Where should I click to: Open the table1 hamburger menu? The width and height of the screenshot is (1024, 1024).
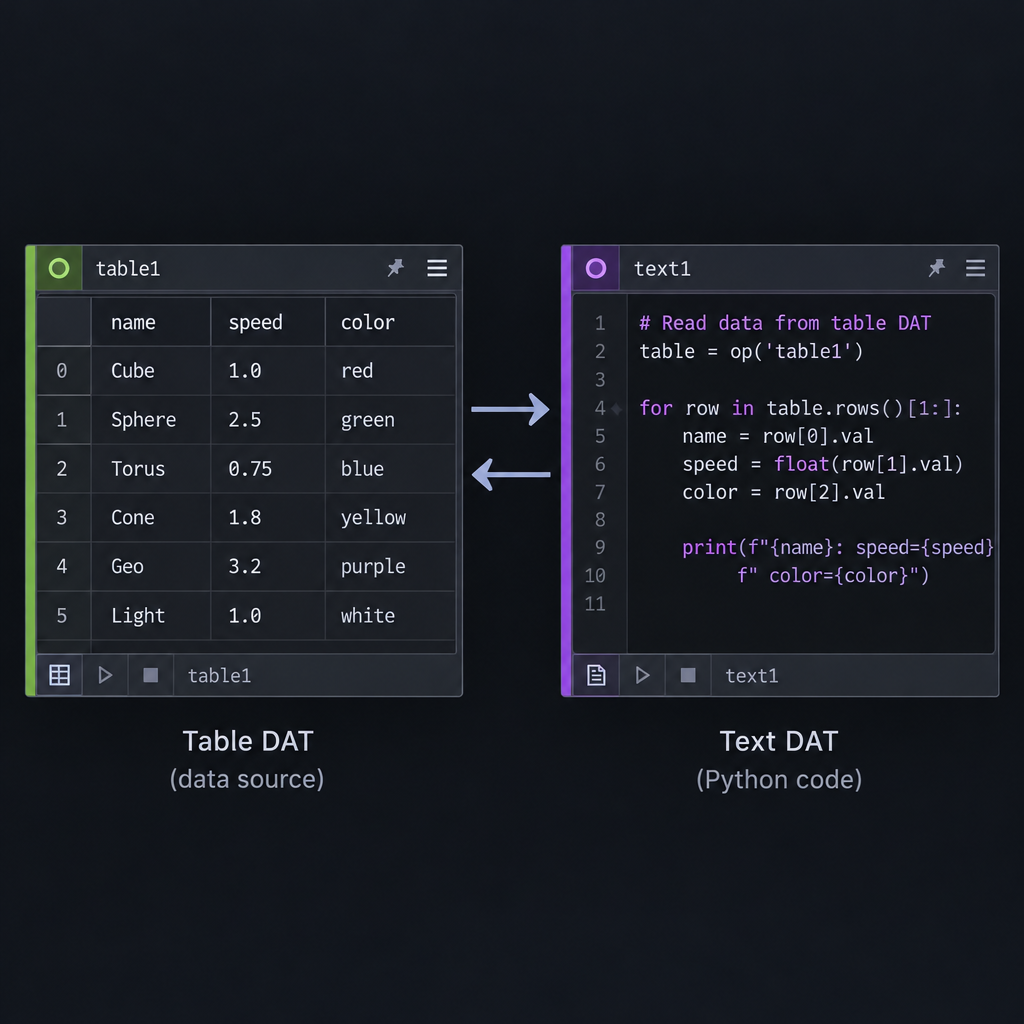tap(437, 268)
